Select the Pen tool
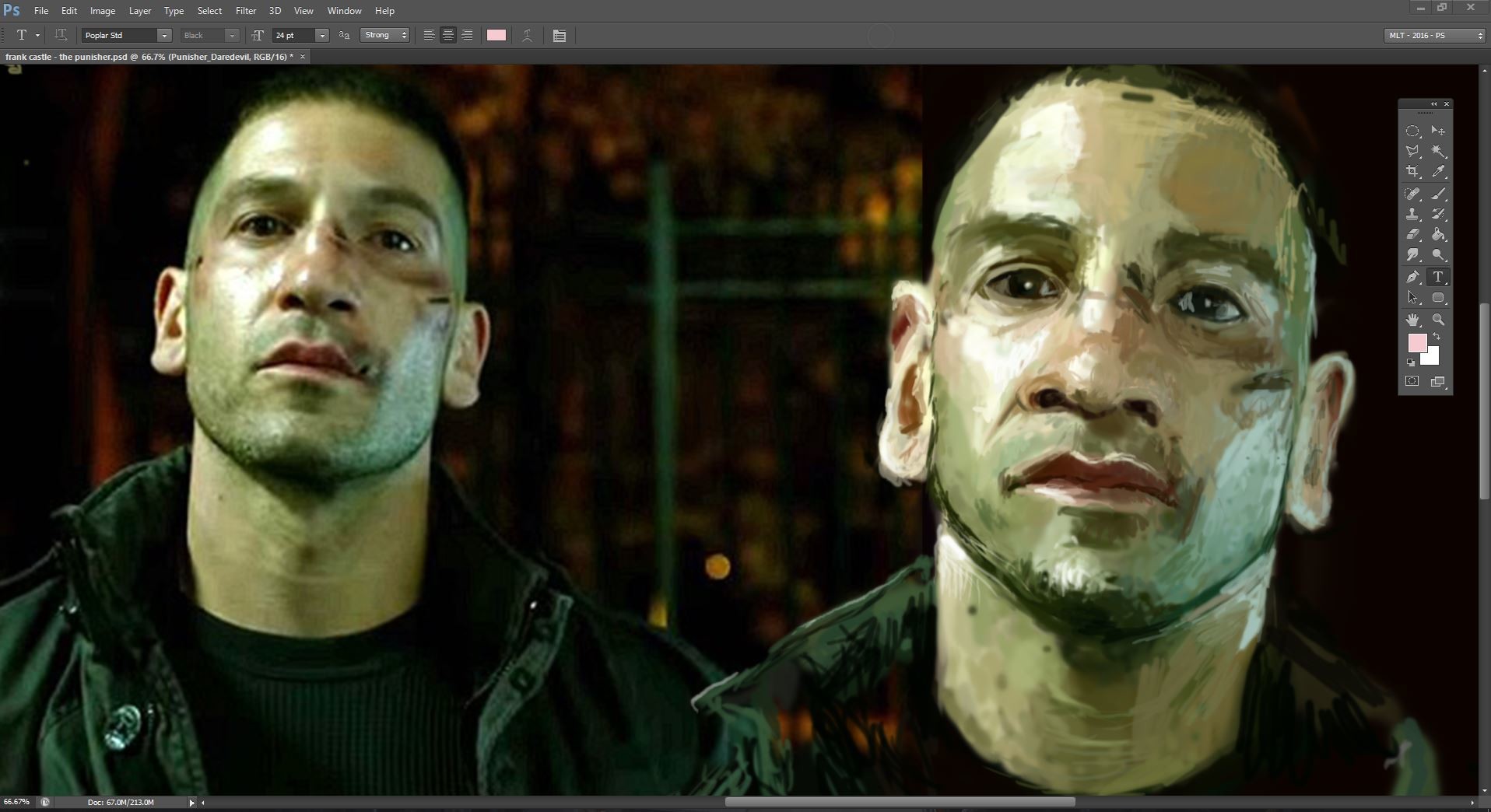Screen dimensions: 1491x812 [1412, 277]
